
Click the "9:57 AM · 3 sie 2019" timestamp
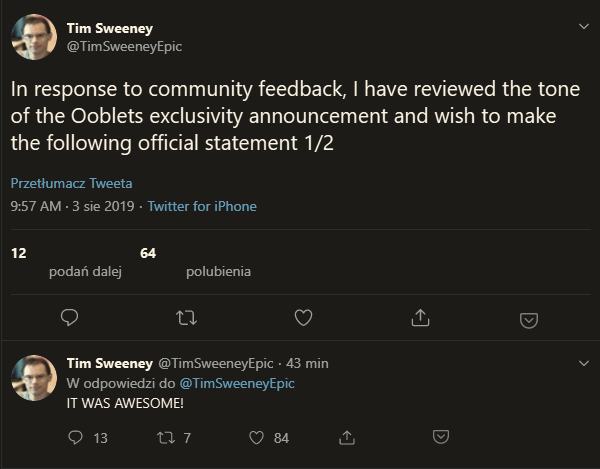(x=73, y=206)
